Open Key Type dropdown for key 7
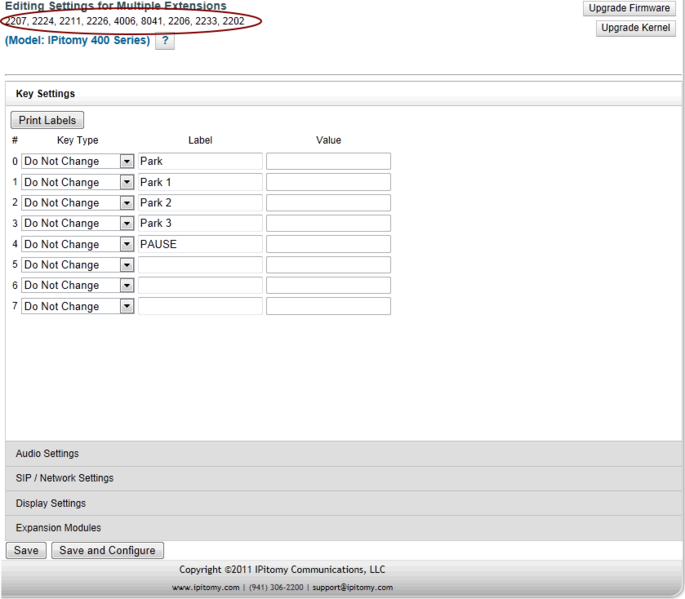The height and width of the screenshot is (599, 685). [x=78, y=306]
